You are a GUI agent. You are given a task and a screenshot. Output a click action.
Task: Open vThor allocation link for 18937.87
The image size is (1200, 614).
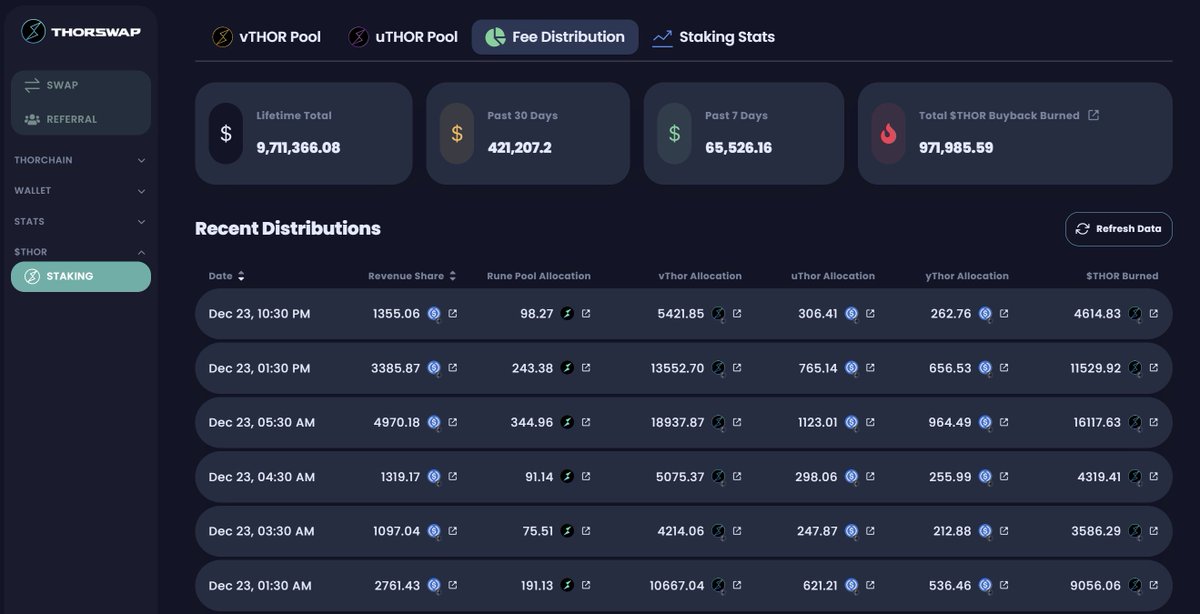pyautogui.click(x=737, y=422)
